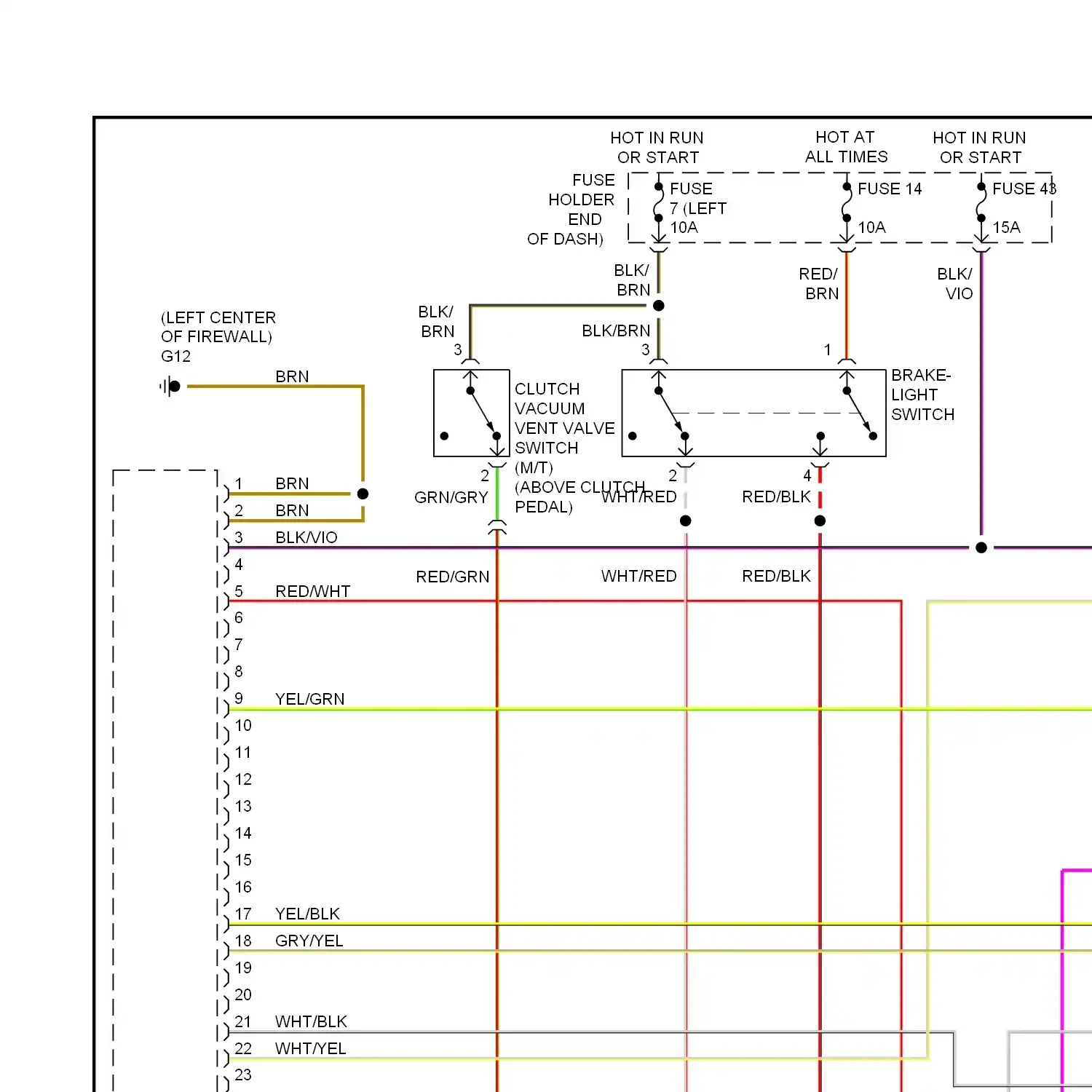Select the brake-light switch component box

click(754, 414)
